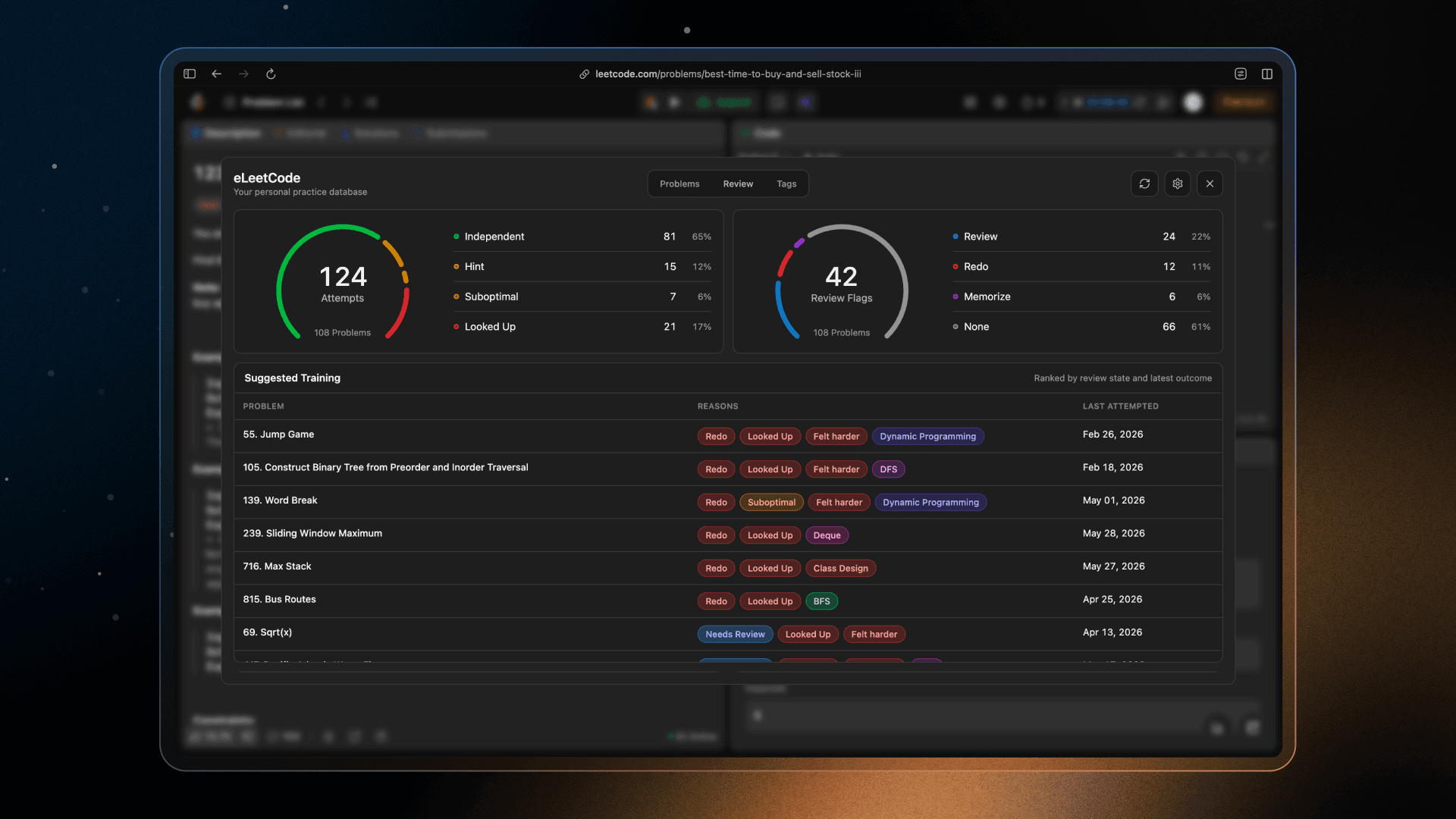The image size is (1456, 819).
Task: Open 105. Construct Binary Tree problem row
Action: (x=728, y=469)
